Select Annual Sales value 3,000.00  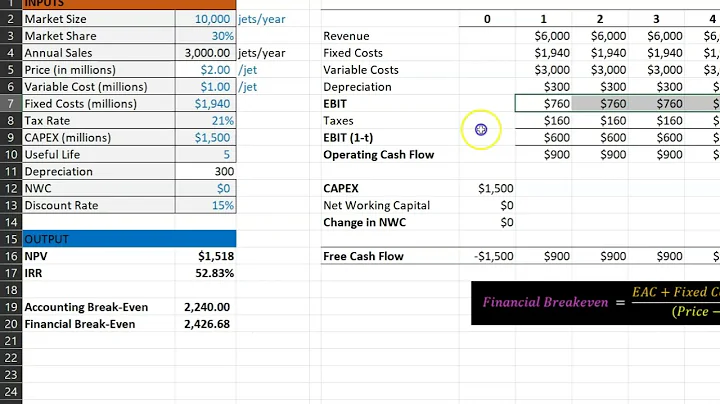pyautogui.click(x=206, y=53)
